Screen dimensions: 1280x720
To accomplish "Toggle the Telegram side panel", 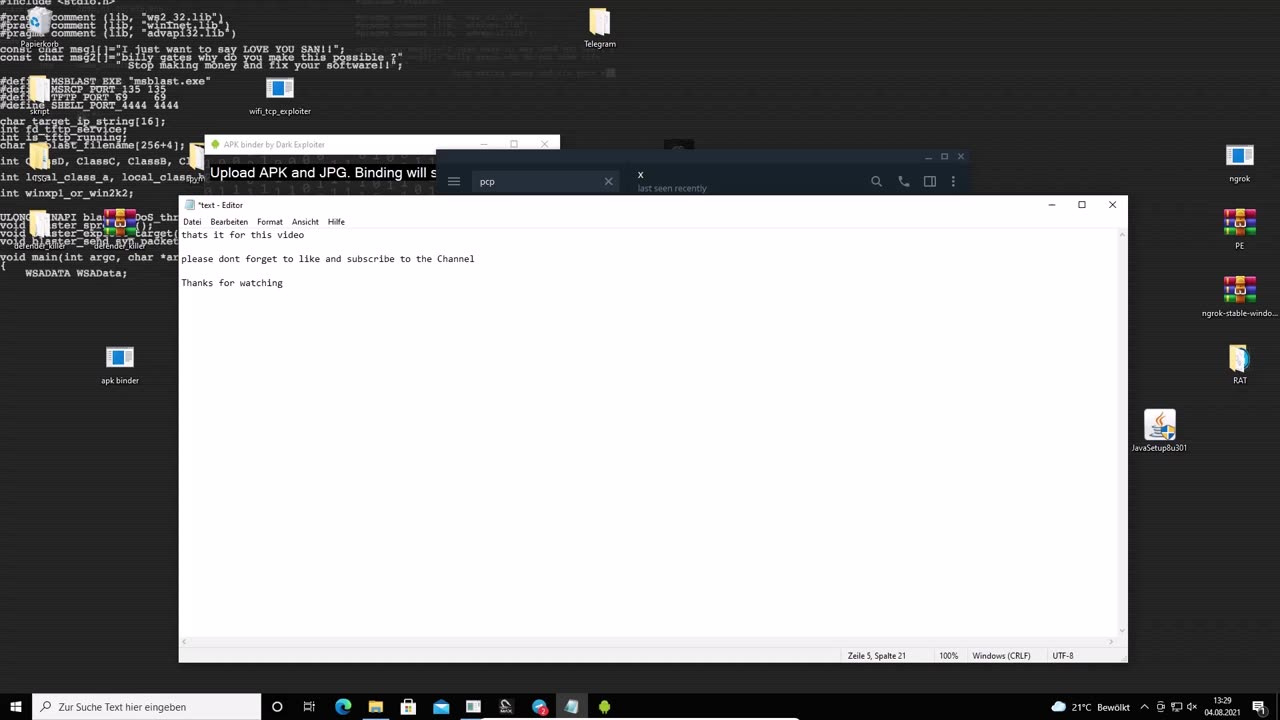I will 930,181.
